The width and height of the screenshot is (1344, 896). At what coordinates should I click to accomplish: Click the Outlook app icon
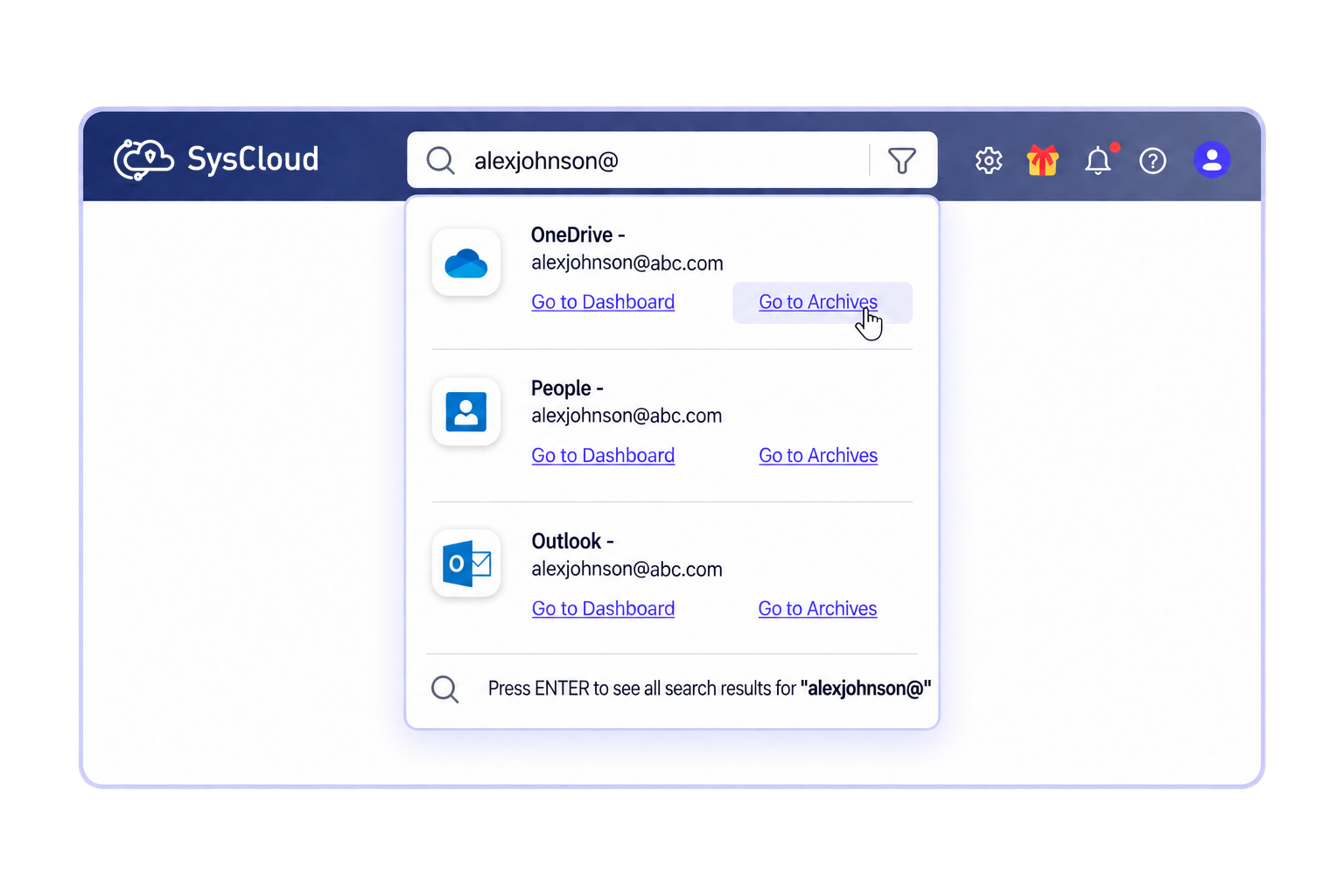[x=466, y=563]
